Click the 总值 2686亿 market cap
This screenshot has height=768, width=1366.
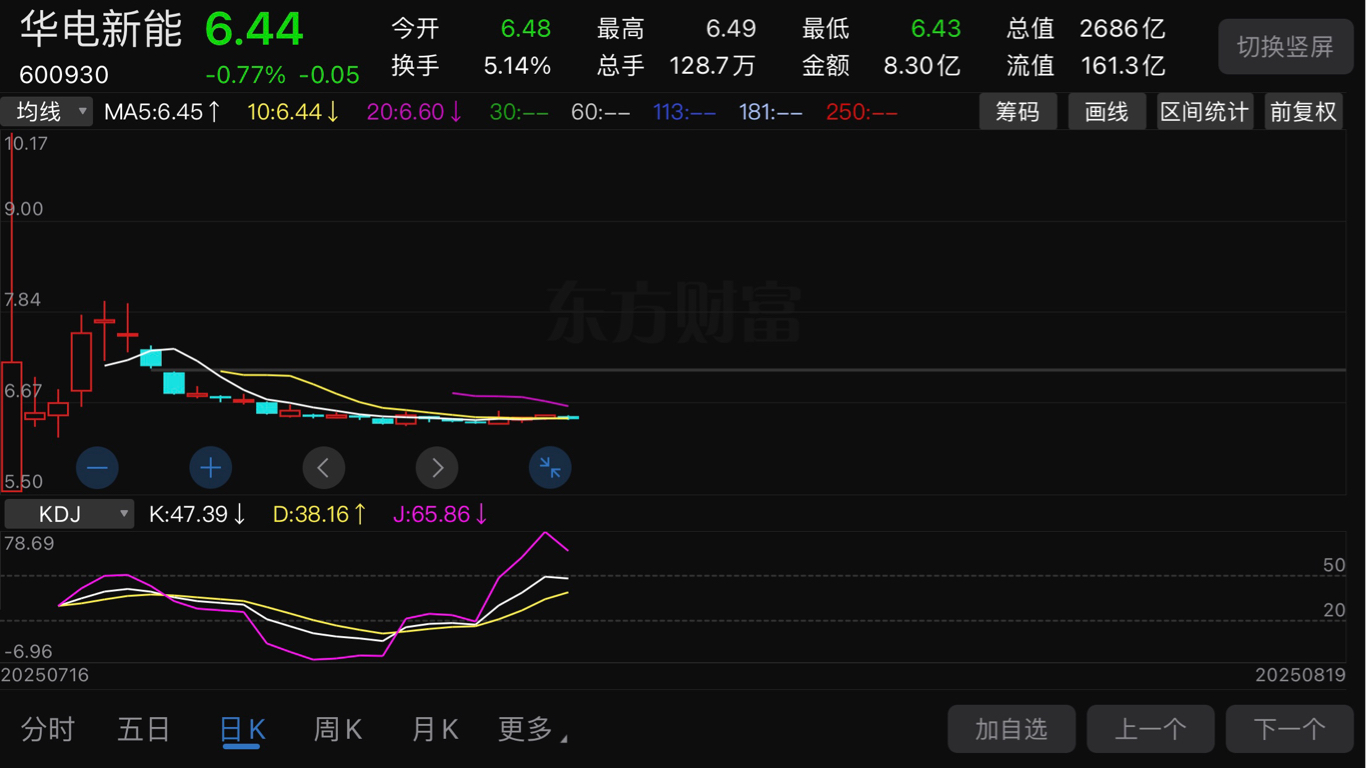[x=1086, y=29]
